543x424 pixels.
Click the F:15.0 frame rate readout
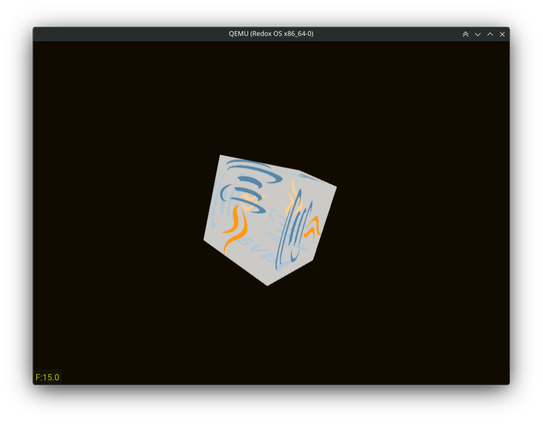[x=47, y=377]
